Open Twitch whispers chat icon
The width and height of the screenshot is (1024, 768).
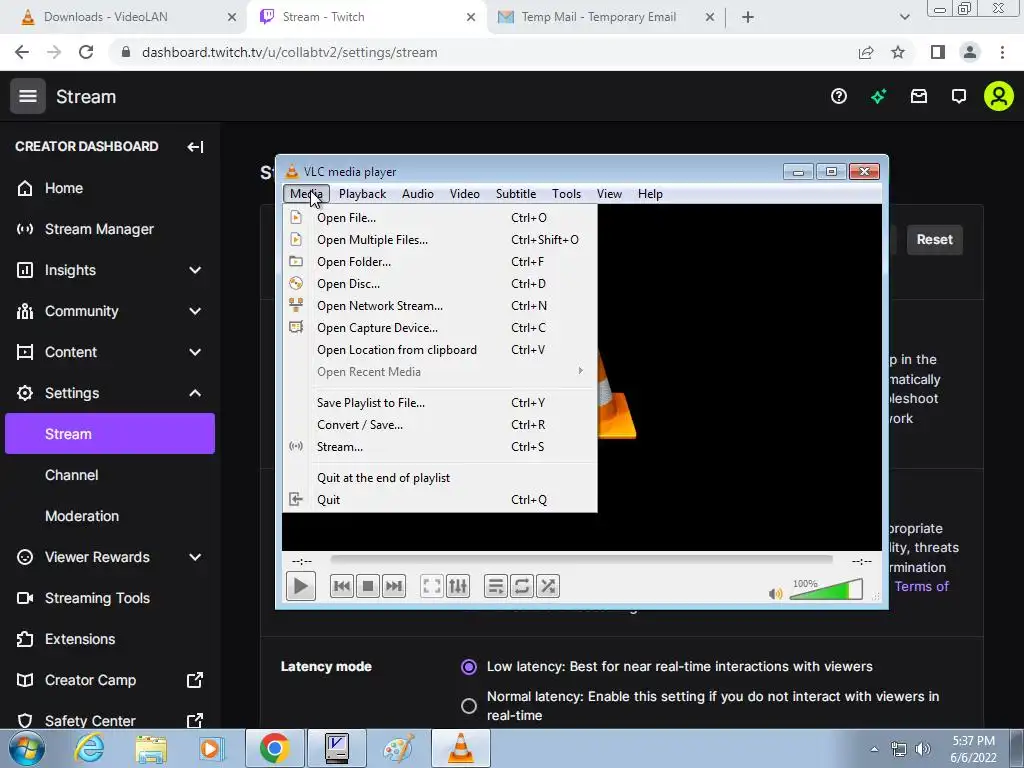point(959,97)
